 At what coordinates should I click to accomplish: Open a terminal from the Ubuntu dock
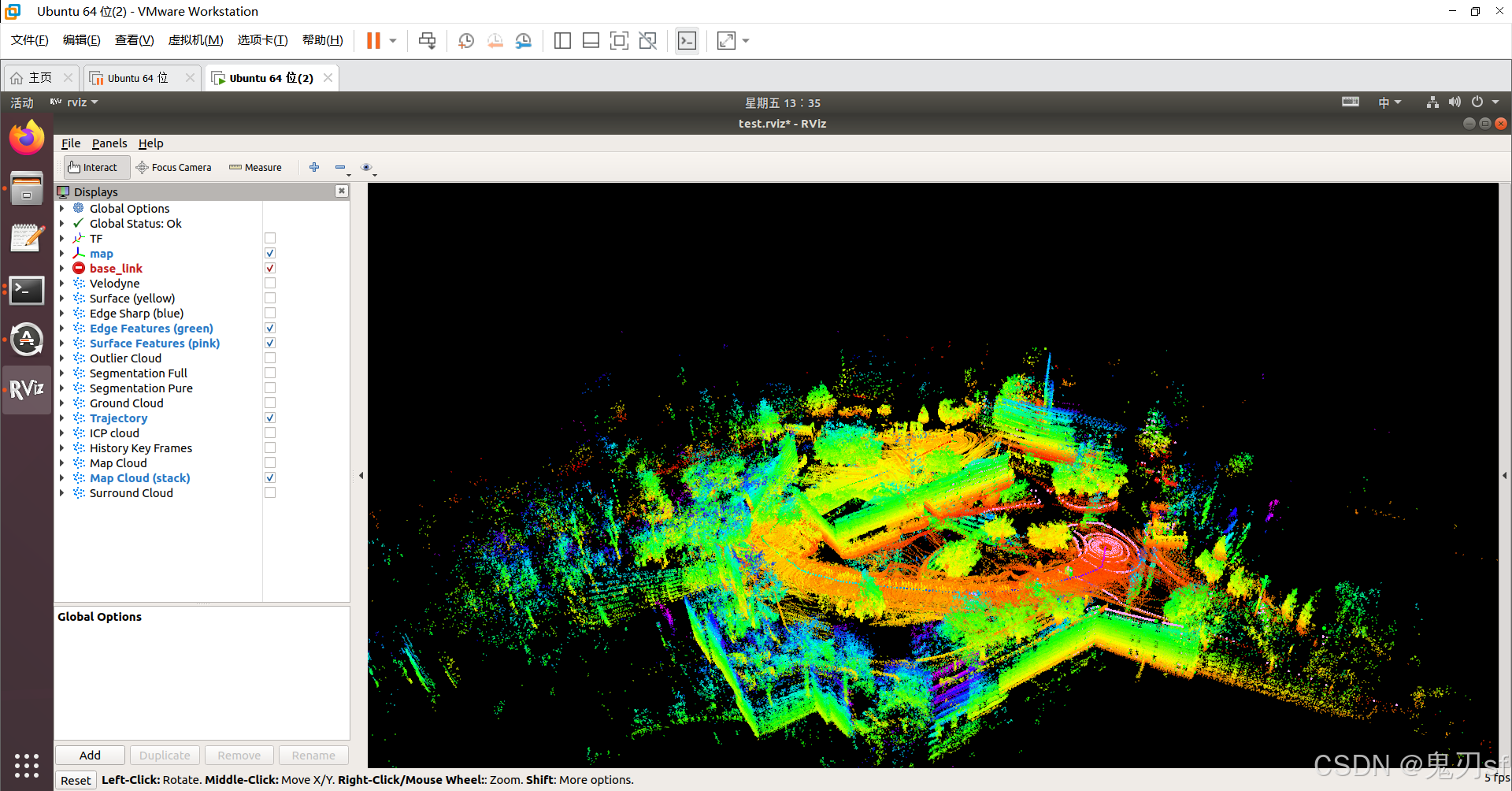point(26,291)
